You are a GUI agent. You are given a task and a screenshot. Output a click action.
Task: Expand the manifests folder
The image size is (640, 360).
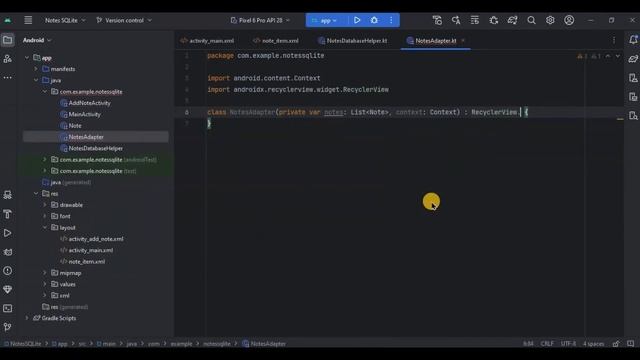(x=36, y=69)
